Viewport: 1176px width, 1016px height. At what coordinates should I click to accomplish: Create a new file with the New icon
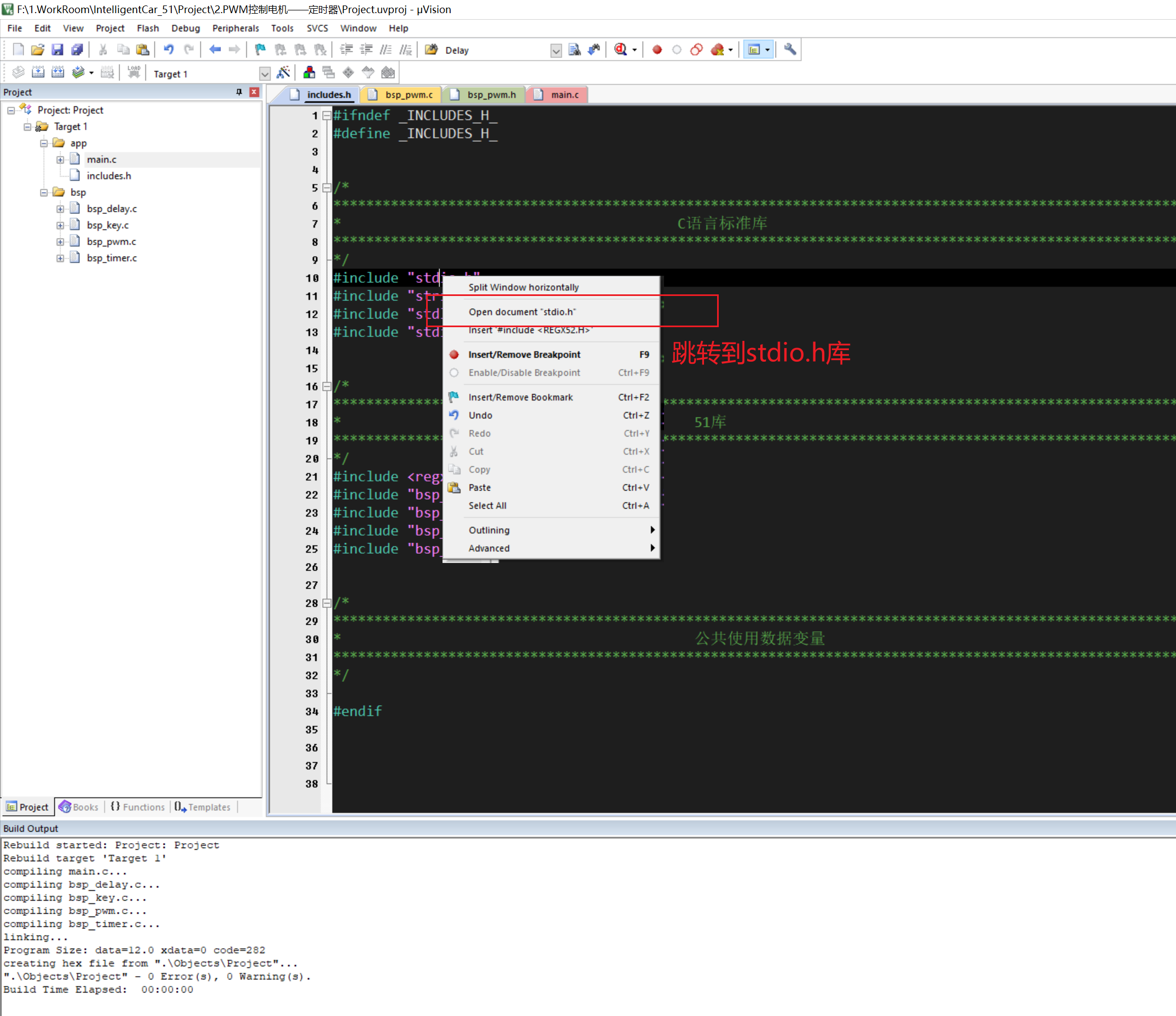pyautogui.click(x=18, y=50)
